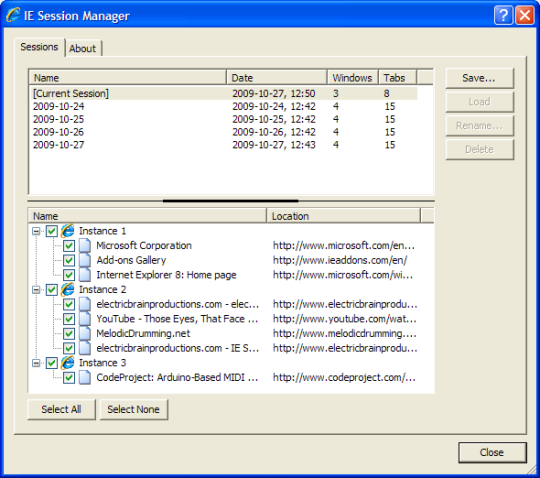The height and width of the screenshot is (478, 540).
Task: Click the help question mark in title bar
Action: [x=503, y=15]
